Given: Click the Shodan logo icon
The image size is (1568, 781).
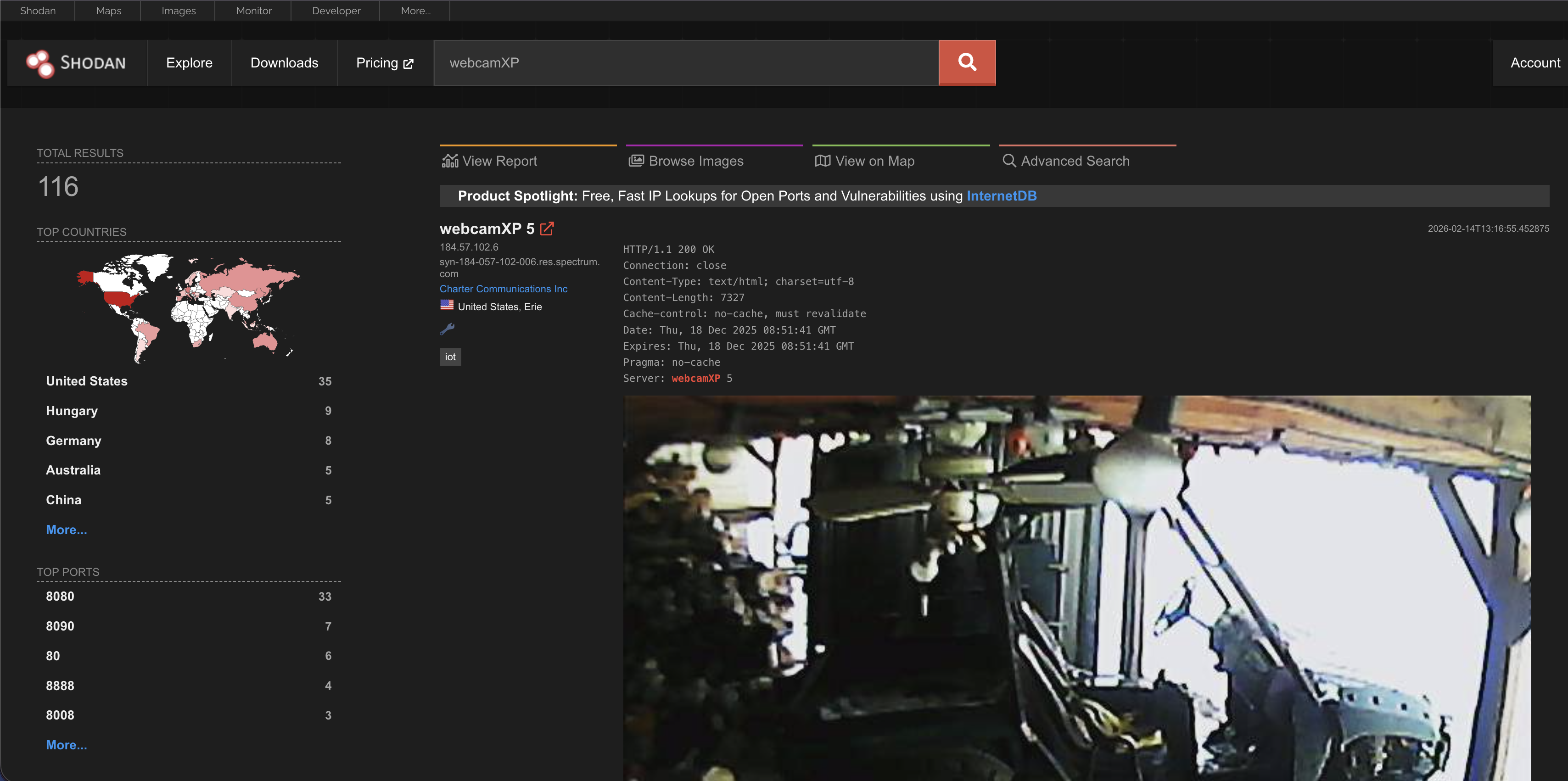Looking at the screenshot, I should pyautogui.click(x=40, y=63).
